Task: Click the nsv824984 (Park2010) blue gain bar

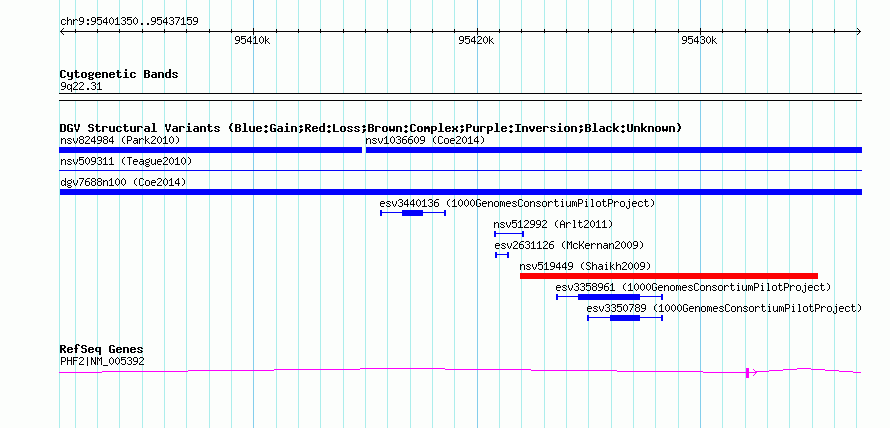Action: (x=211, y=150)
